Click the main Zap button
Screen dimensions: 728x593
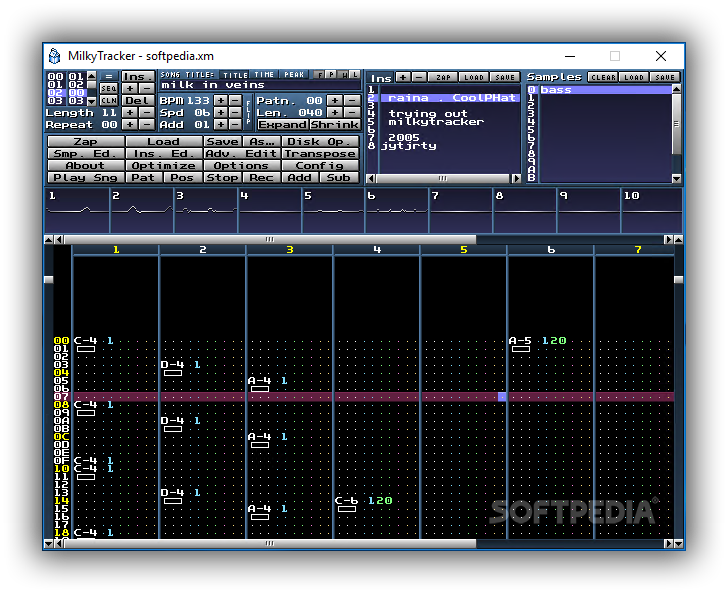(x=85, y=142)
